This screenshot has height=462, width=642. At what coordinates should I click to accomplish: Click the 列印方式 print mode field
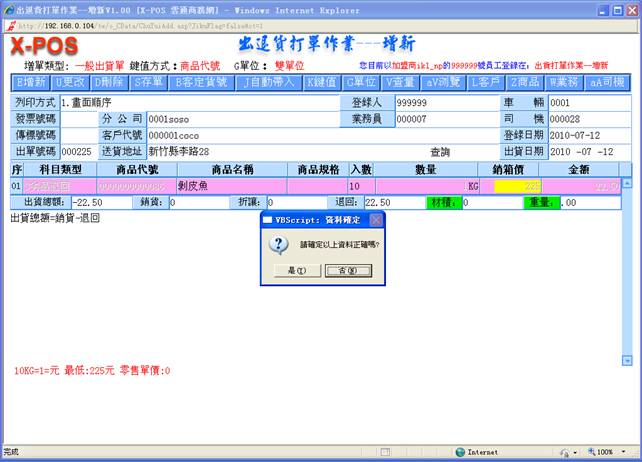pyautogui.click(x=202, y=103)
